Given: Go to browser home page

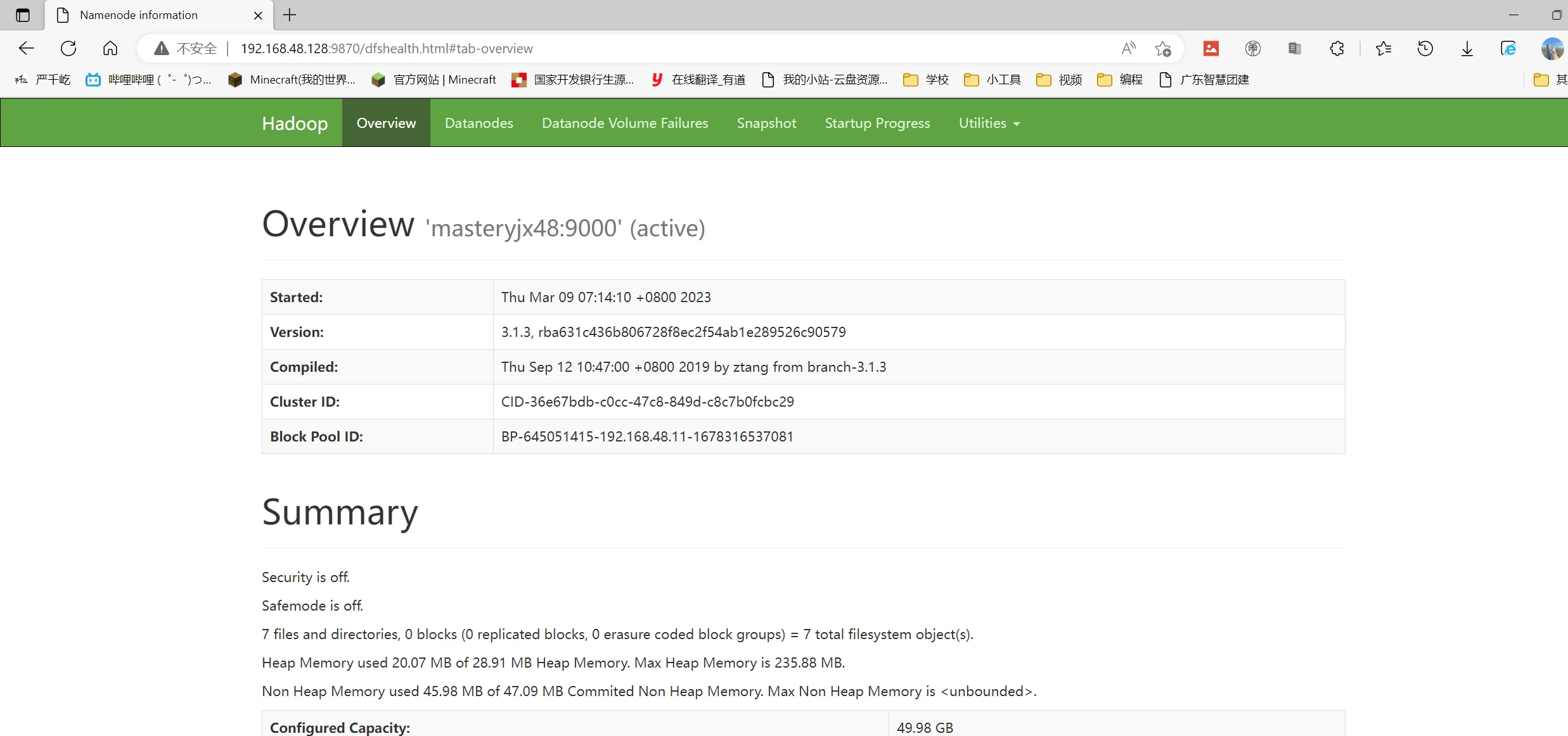Looking at the screenshot, I should pyautogui.click(x=110, y=48).
